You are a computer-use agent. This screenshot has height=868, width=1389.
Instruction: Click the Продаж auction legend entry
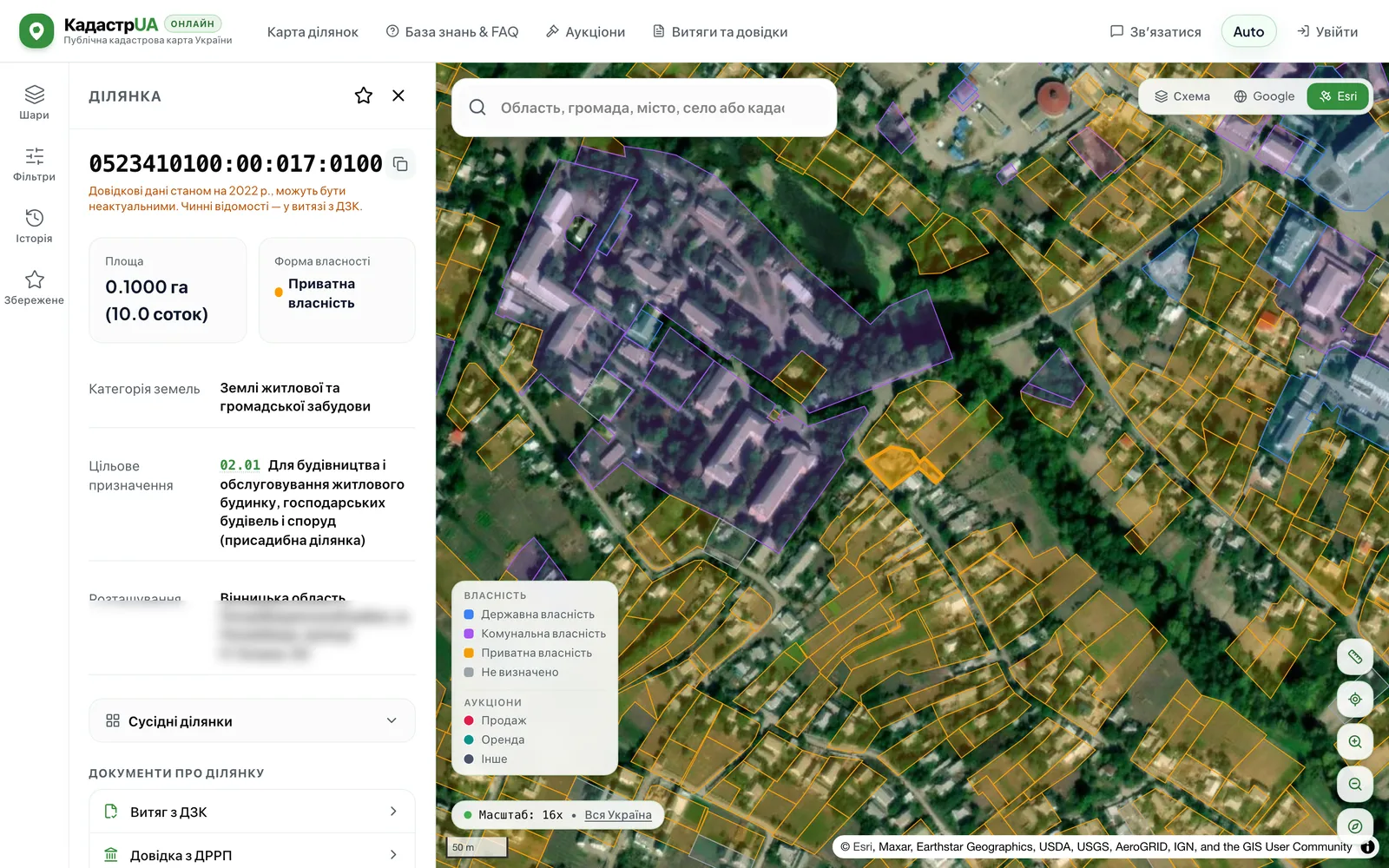coord(496,720)
